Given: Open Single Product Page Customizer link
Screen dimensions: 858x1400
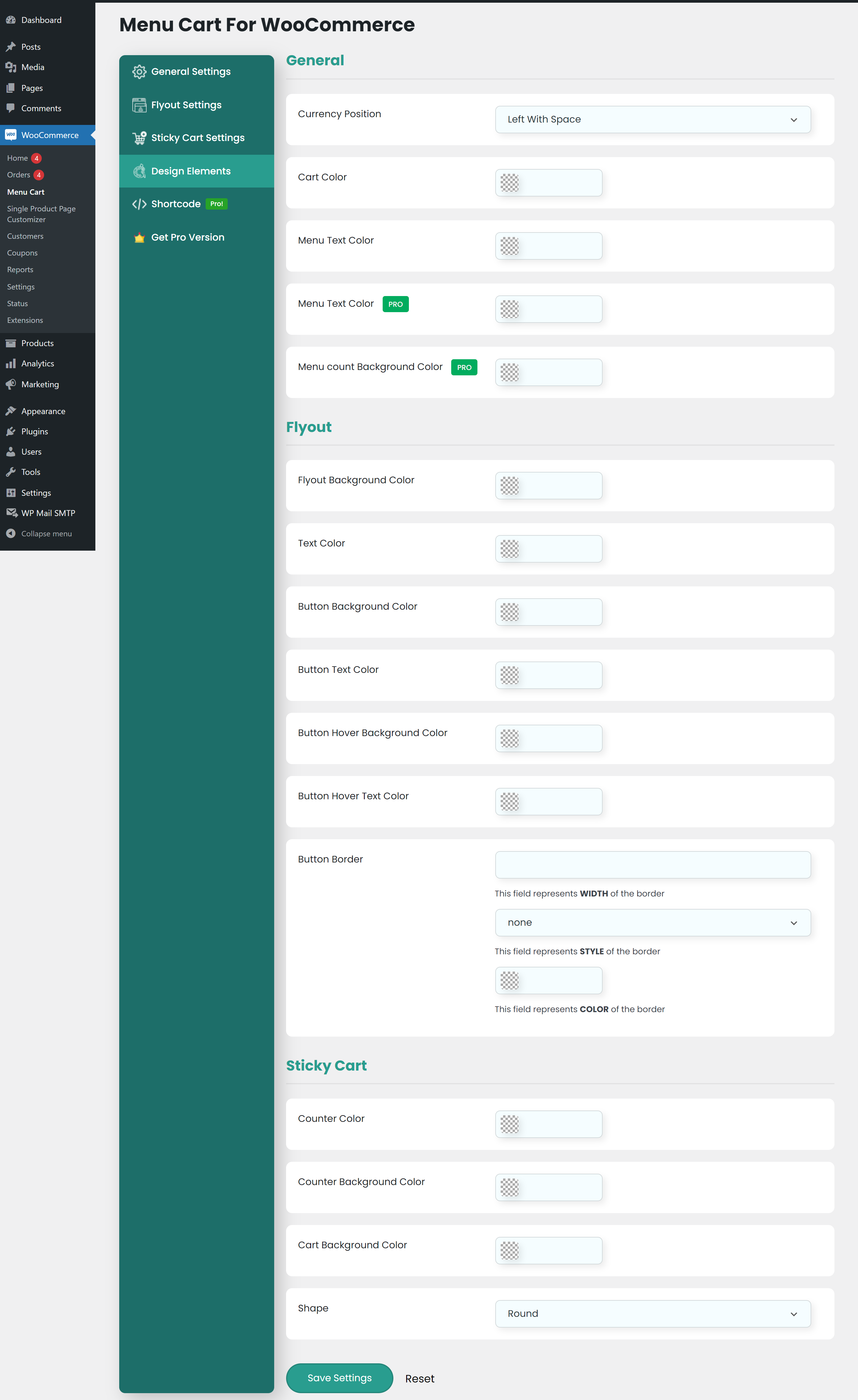Looking at the screenshot, I should click(x=41, y=214).
